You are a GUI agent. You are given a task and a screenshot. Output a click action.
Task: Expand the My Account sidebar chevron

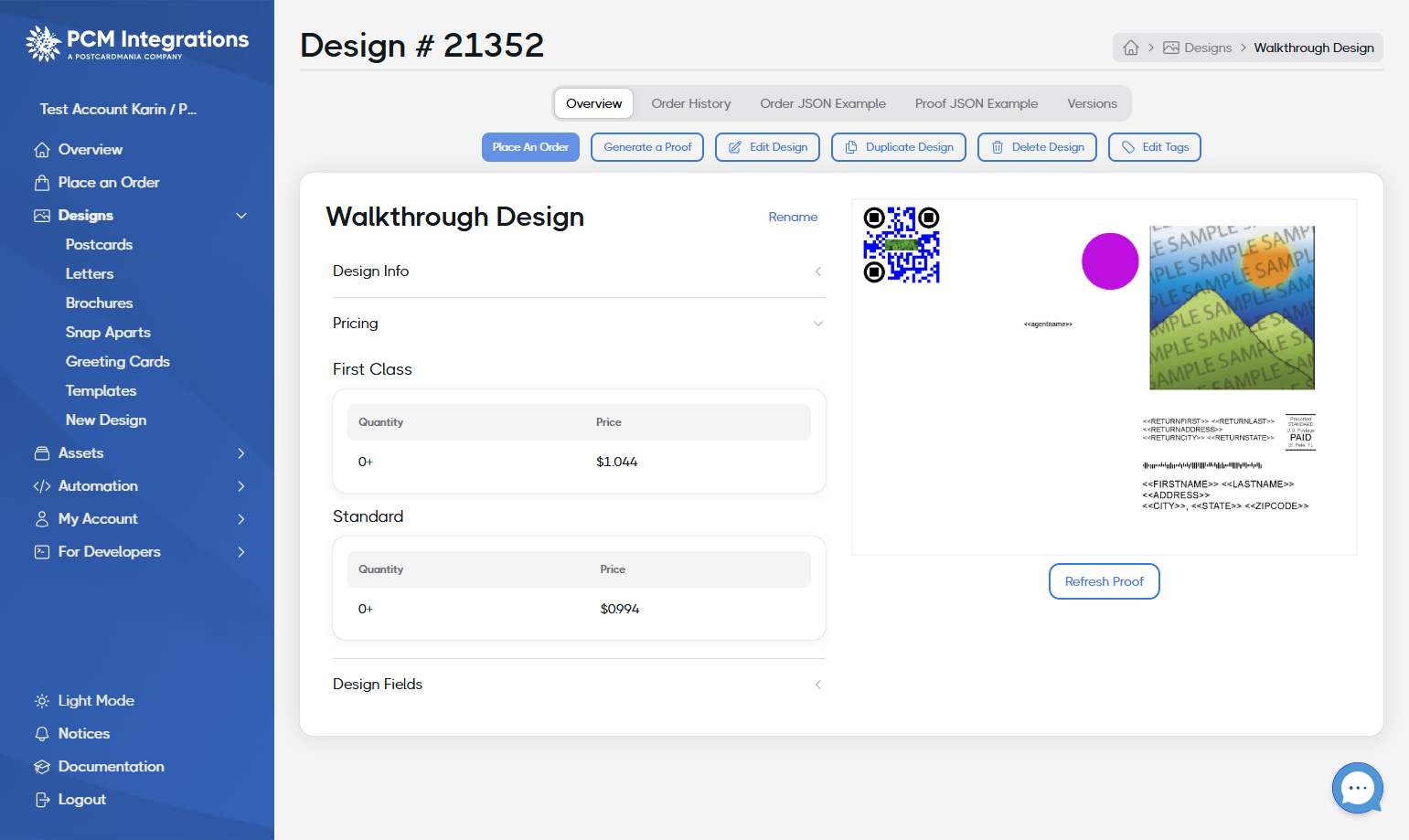coord(241,519)
